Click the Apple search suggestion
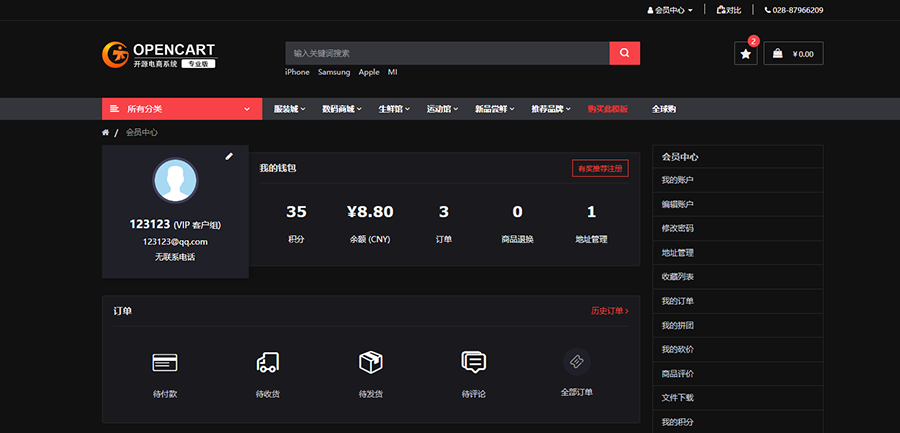The image size is (900, 433). coord(369,72)
